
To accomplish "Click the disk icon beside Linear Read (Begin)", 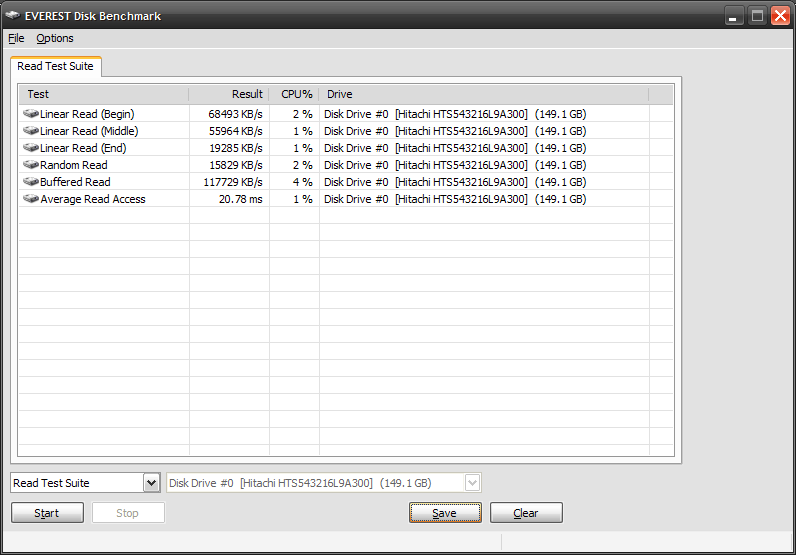I will pos(31,114).
